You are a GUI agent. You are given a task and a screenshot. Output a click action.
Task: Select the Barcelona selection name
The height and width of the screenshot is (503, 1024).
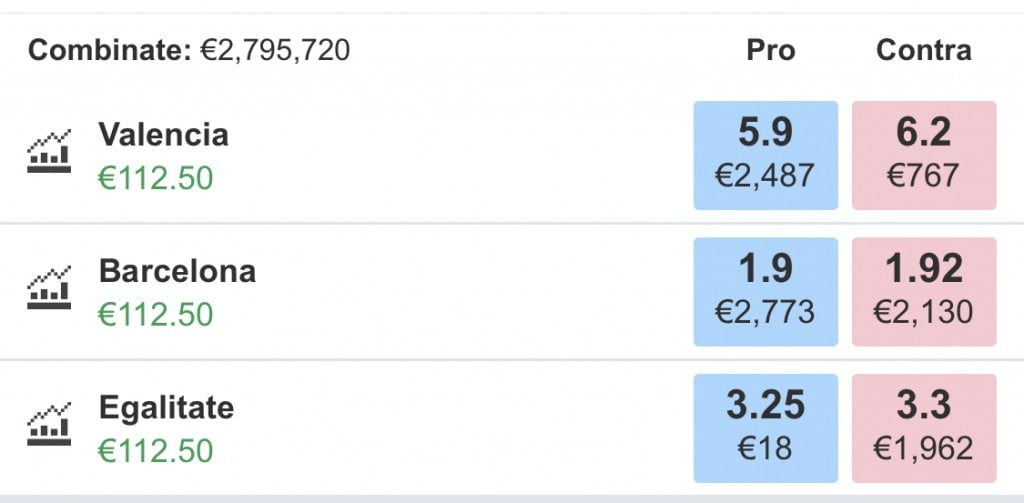coord(177,271)
